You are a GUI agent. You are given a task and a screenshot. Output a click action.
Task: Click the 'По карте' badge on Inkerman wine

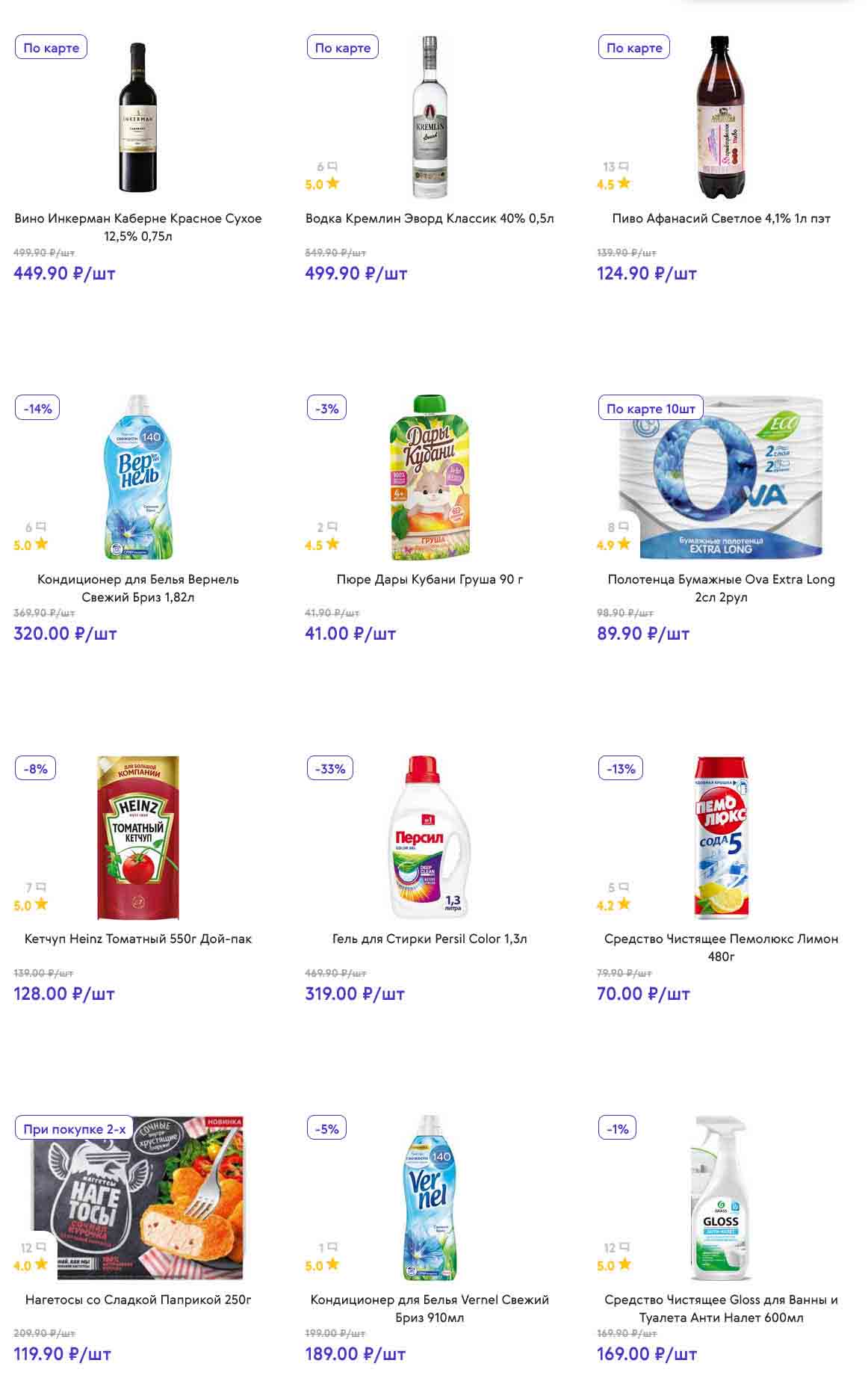[x=52, y=48]
